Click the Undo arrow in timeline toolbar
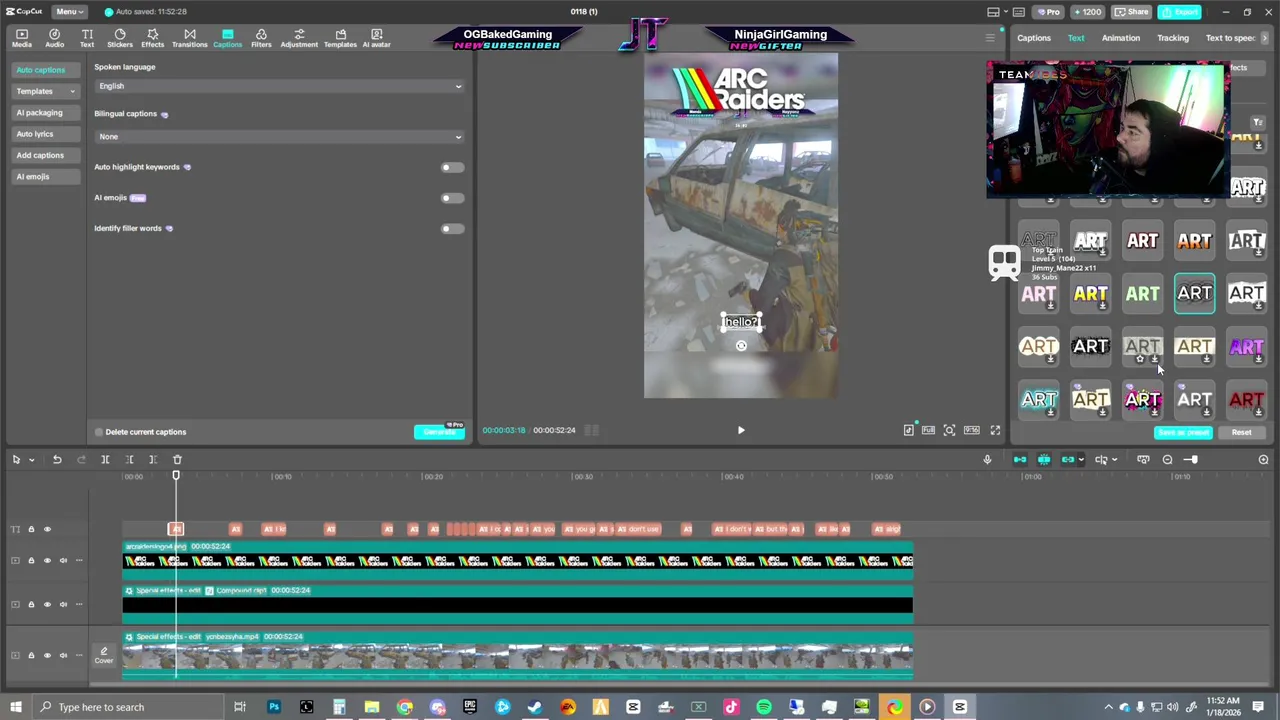The width and height of the screenshot is (1280, 720). (57, 459)
